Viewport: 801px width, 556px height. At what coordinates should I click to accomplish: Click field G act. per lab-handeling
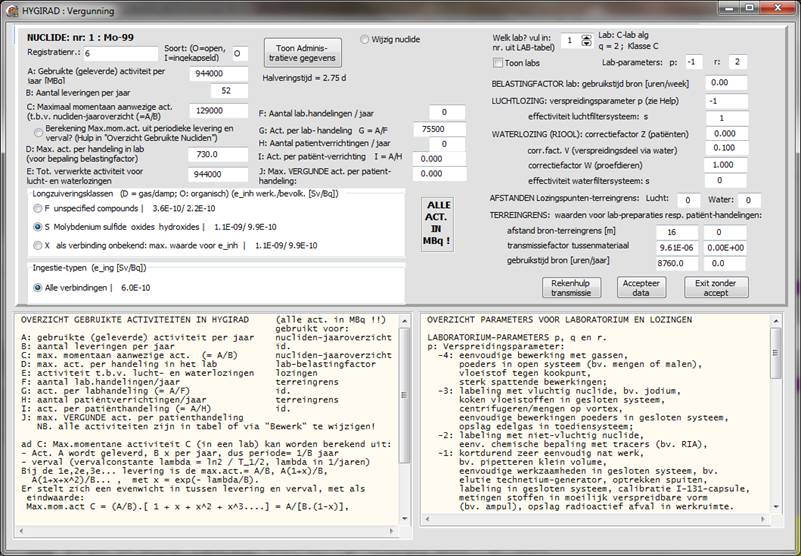[x=440, y=130]
